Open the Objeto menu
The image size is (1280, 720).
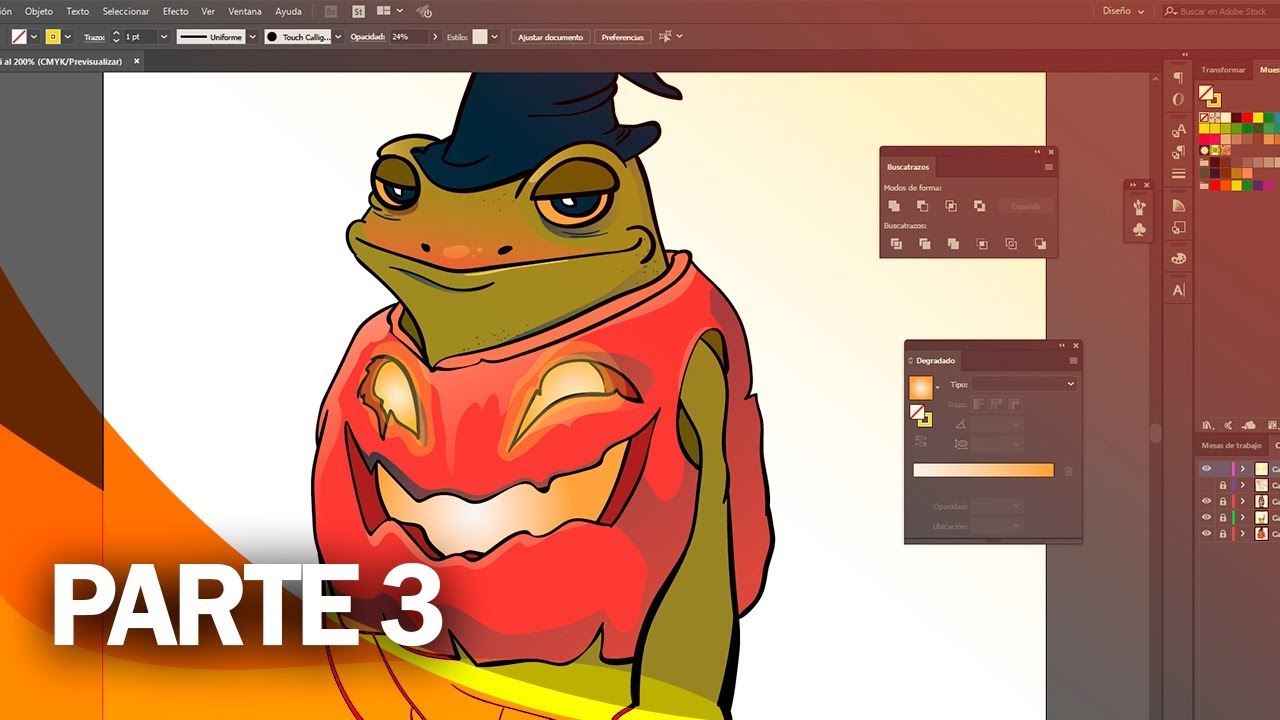click(x=39, y=11)
